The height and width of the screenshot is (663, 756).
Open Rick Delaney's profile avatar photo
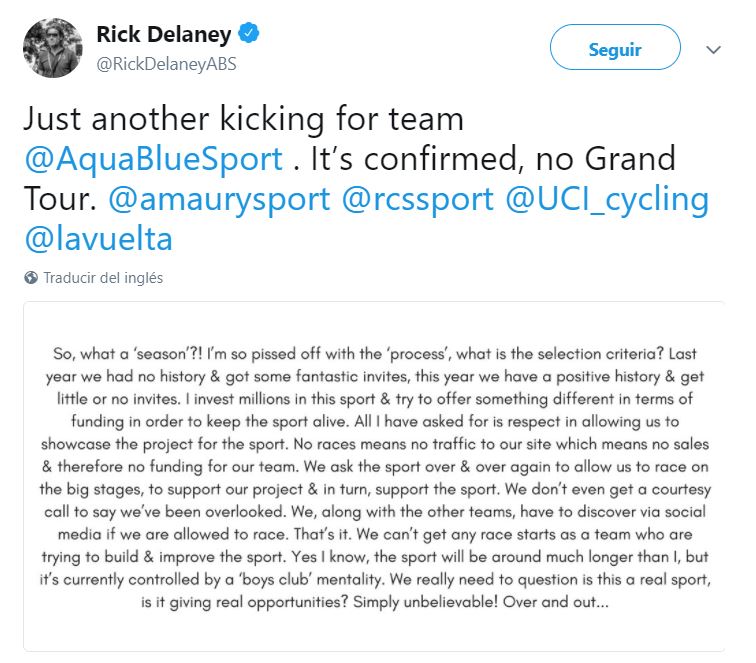(x=51, y=47)
